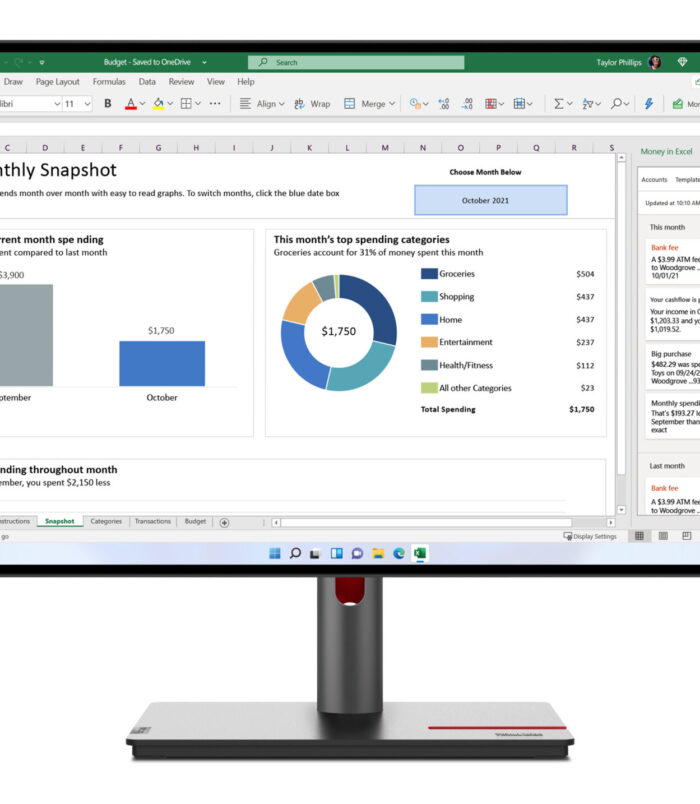This screenshot has width=700, height=804.
Task: Switch to Page Layout view icon in status bar
Action: (x=663, y=536)
